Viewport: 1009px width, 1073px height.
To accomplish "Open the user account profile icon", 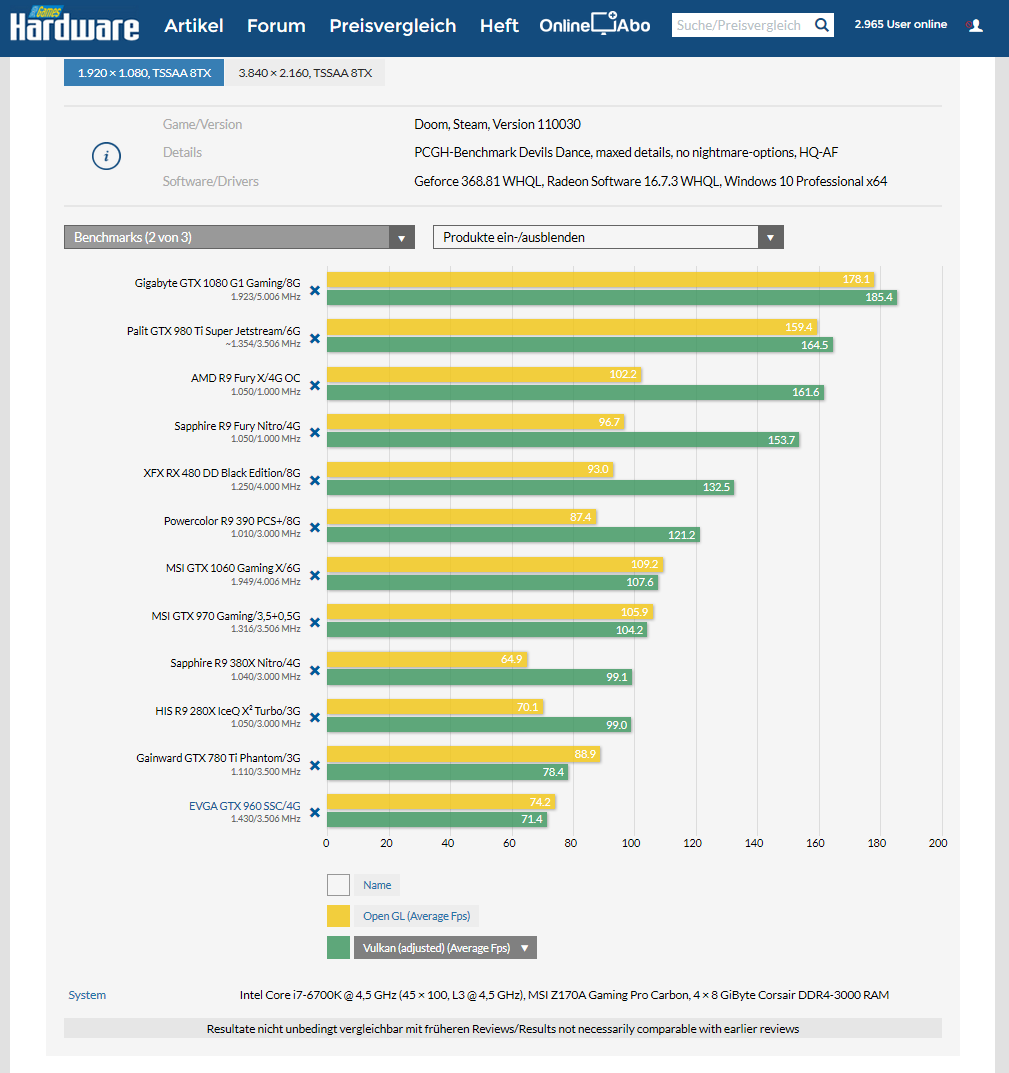I will [x=975, y=25].
